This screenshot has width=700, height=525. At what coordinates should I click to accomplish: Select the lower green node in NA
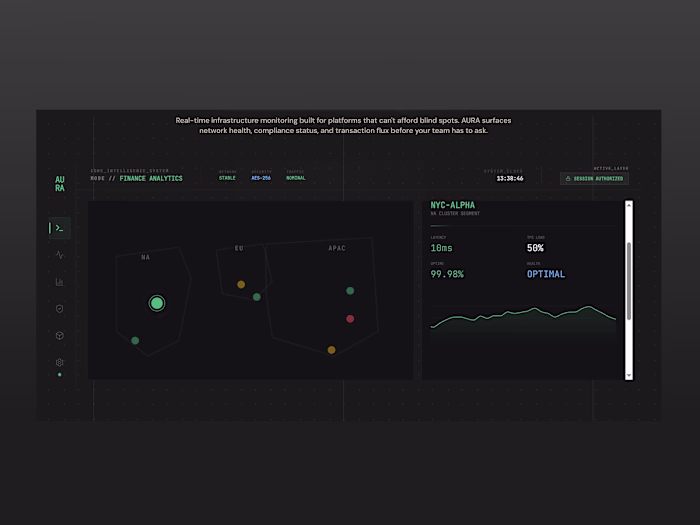click(135, 341)
